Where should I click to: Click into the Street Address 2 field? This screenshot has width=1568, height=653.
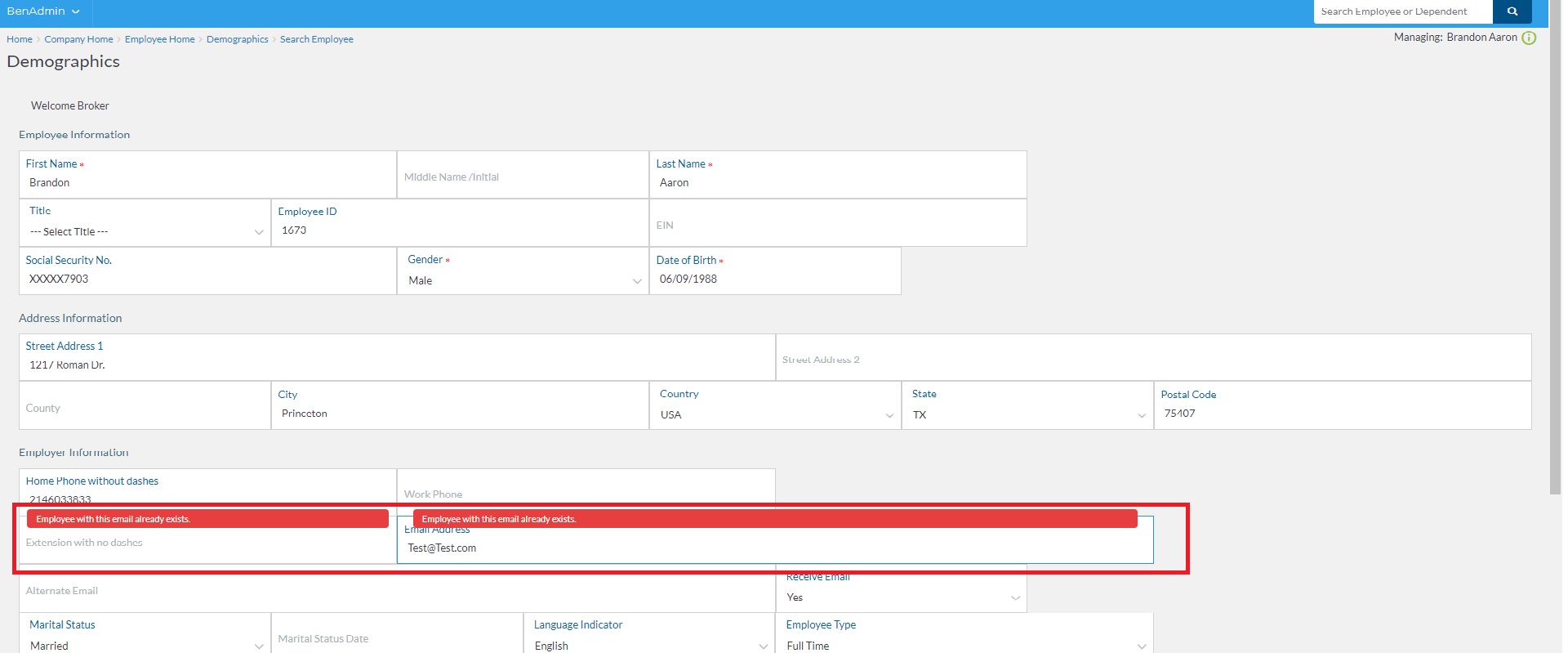[1152, 360]
